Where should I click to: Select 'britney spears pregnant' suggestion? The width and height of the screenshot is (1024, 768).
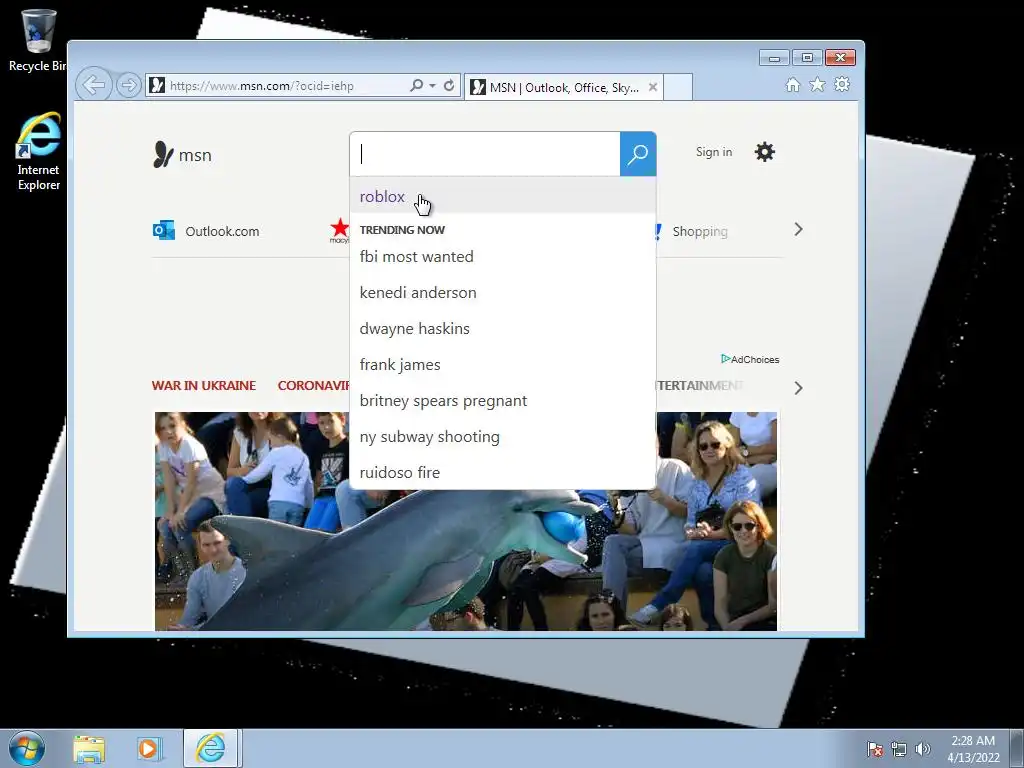tap(503, 400)
